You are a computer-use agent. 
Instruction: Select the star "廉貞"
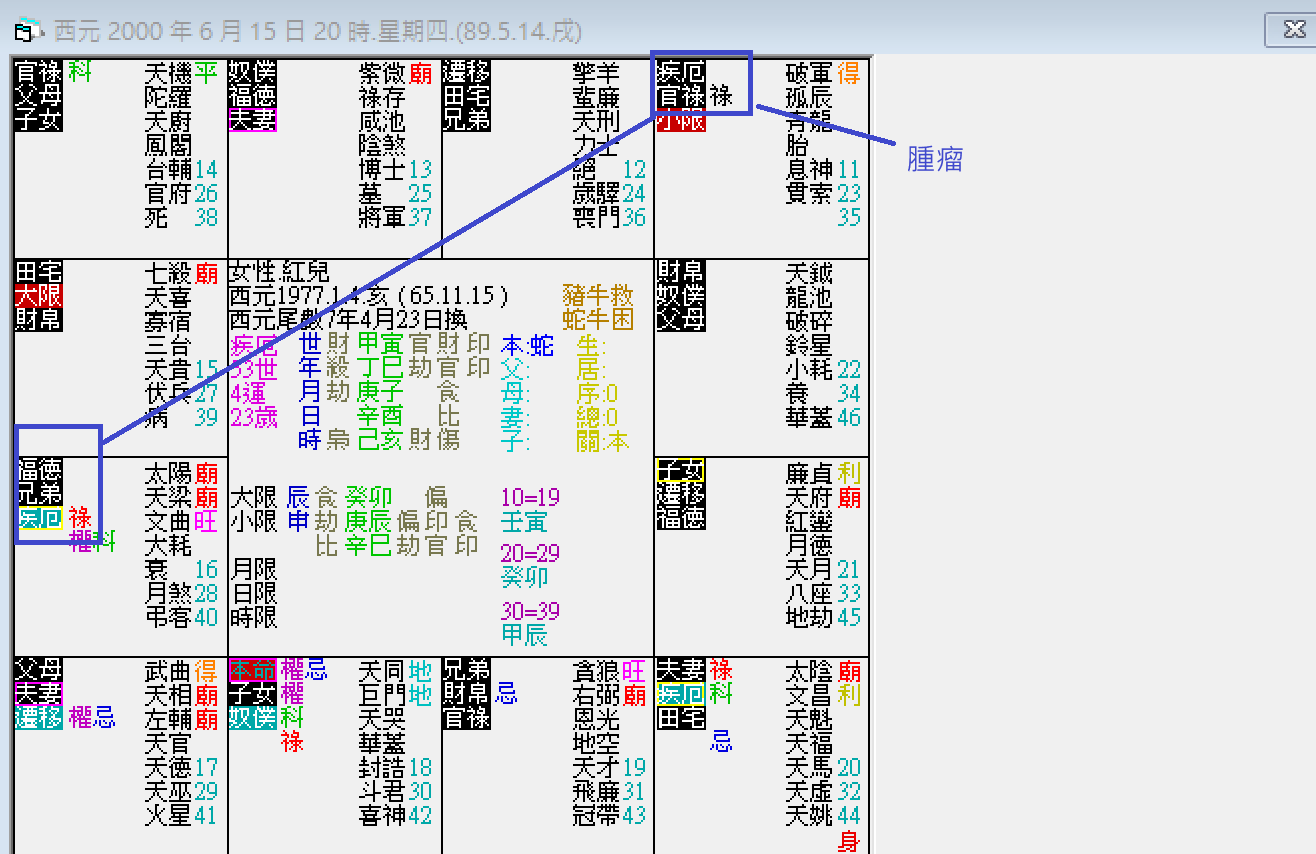(x=810, y=473)
